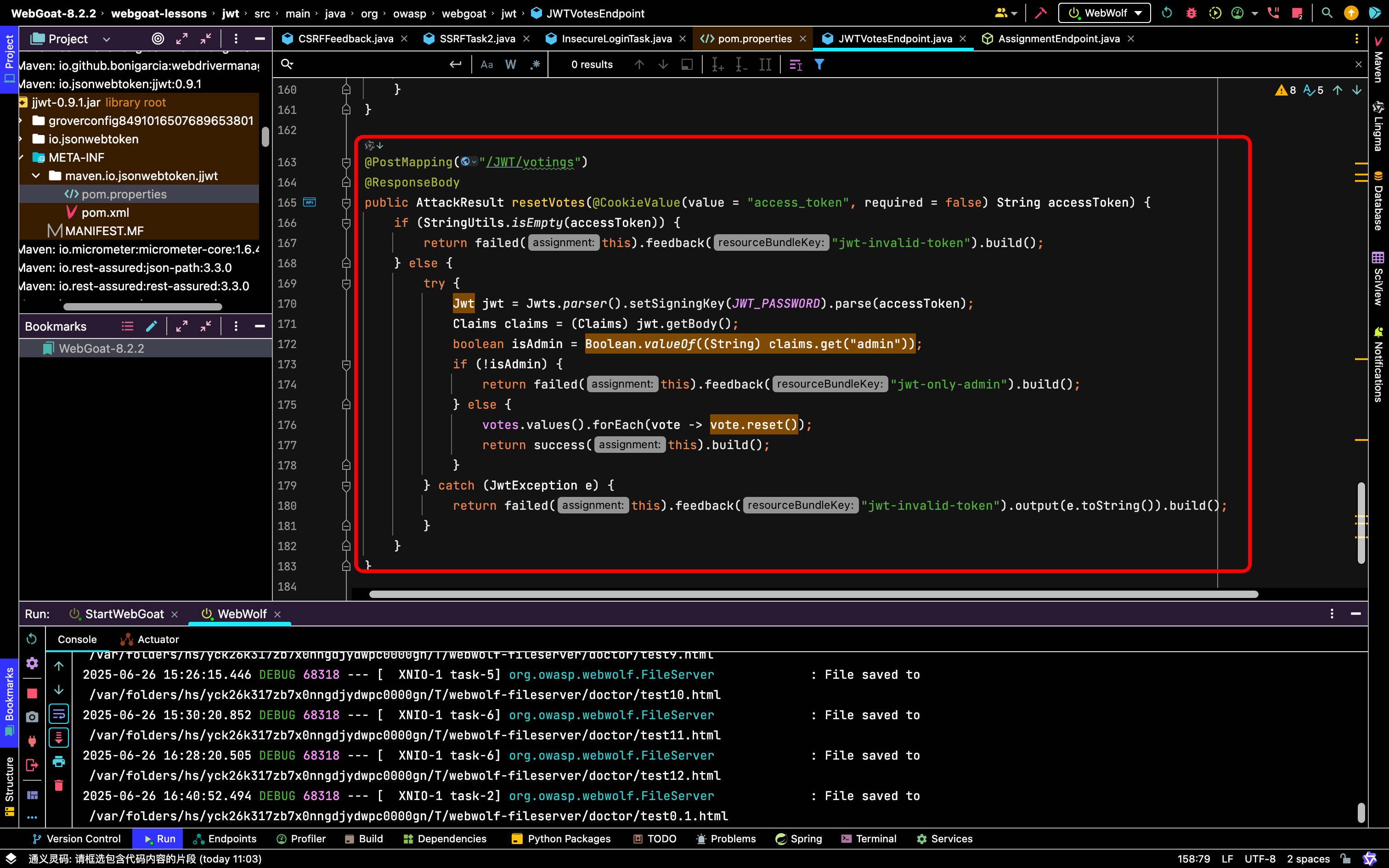
Task: Click the Select Opened File target icon
Action: click(158, 39)
